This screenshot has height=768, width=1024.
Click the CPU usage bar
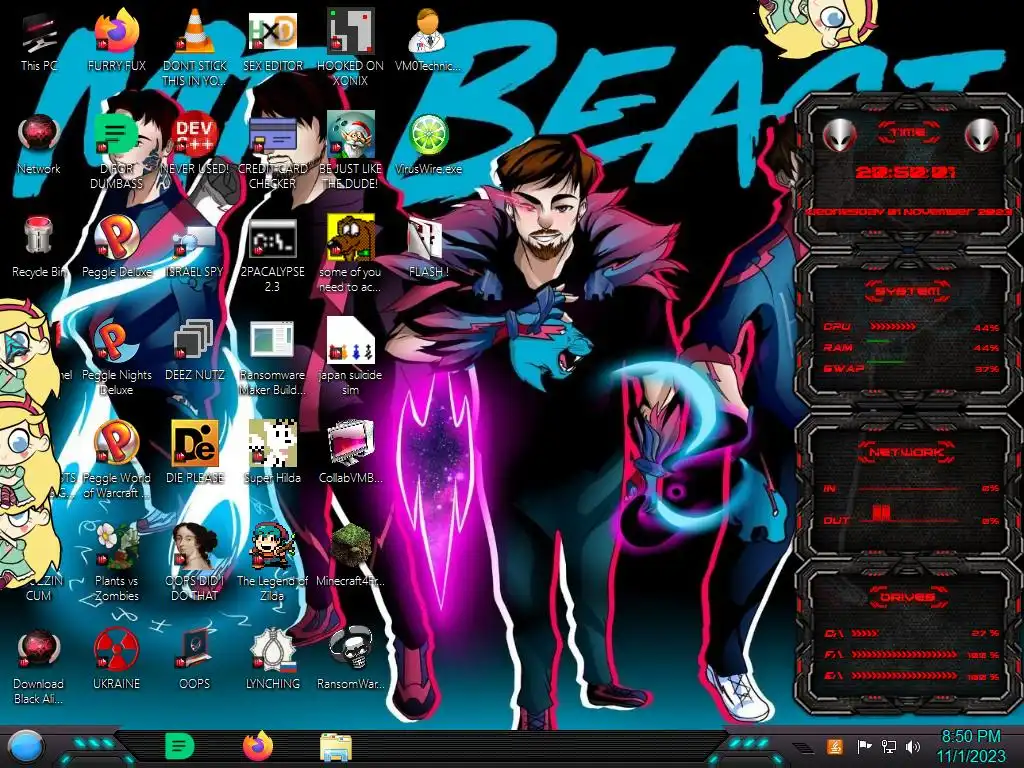893,327
